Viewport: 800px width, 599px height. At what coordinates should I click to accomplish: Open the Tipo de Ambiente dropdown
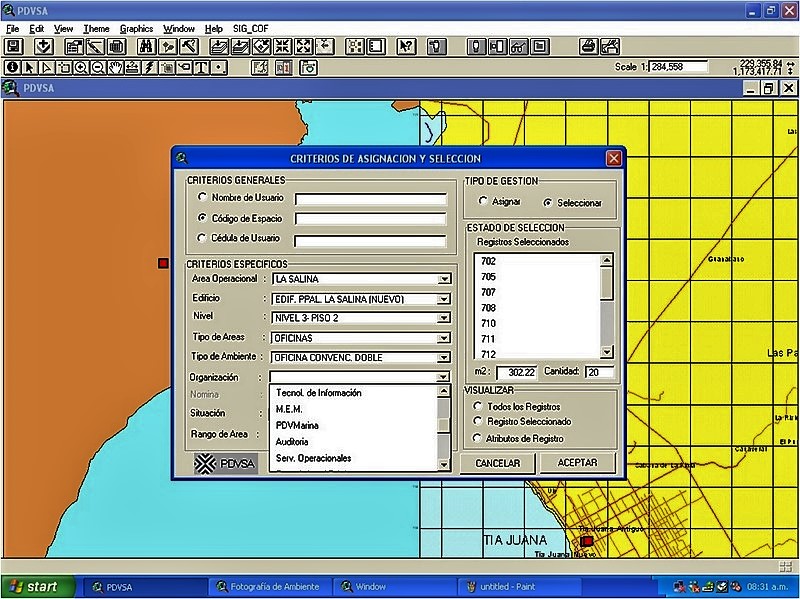coord(444,358)
